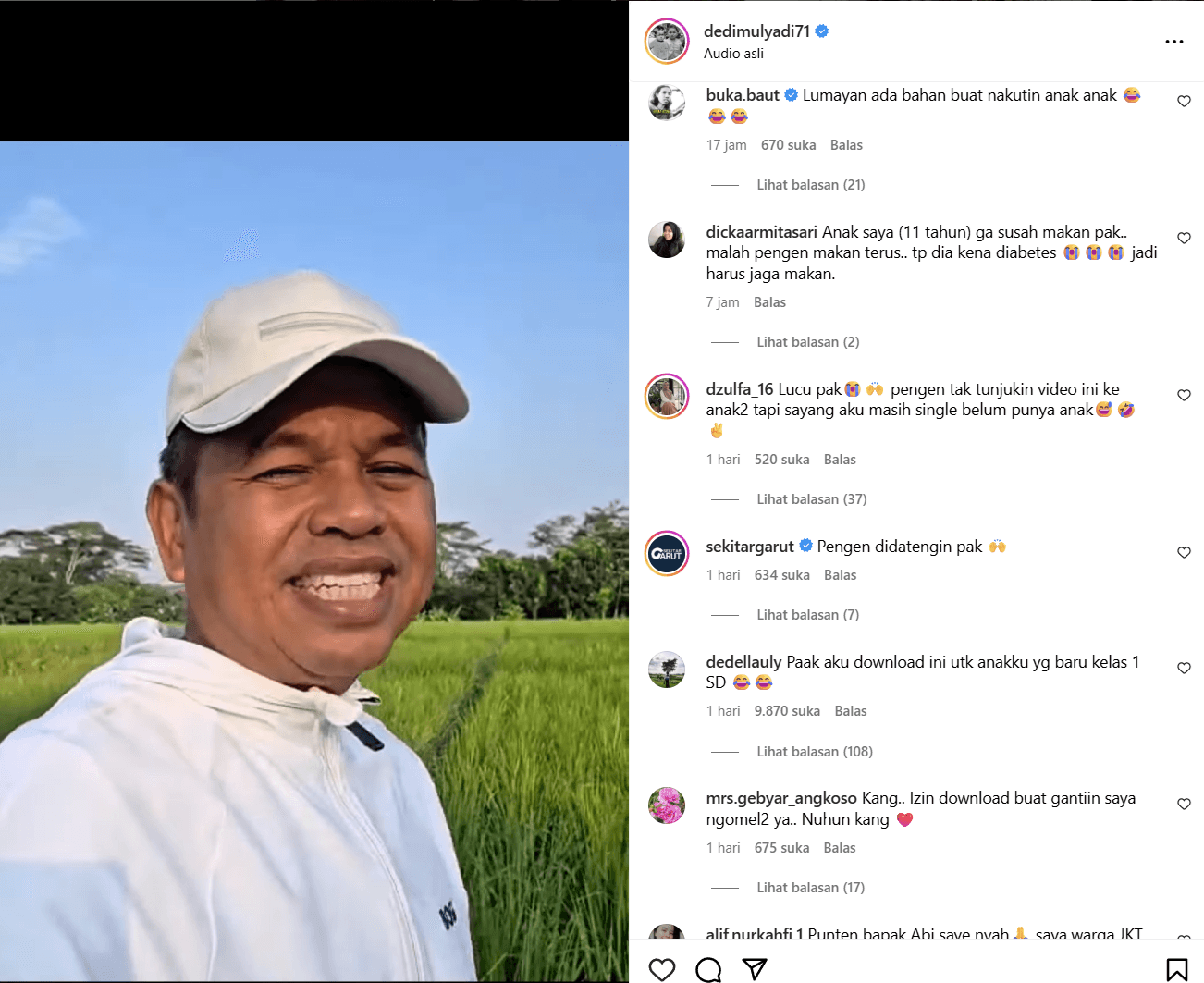Viewport: 1204px width, 983px height.
Task: Save post with bookmark icon
Action: pos(1177,969)
